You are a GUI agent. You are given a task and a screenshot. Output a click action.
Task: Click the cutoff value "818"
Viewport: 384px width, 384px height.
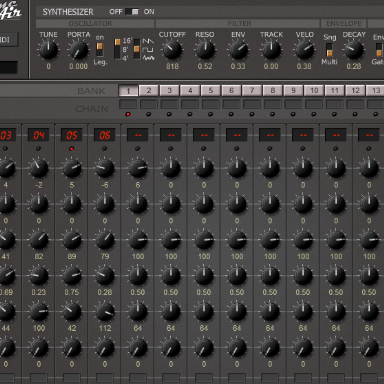pyautogui.click(x=172, y=66)
